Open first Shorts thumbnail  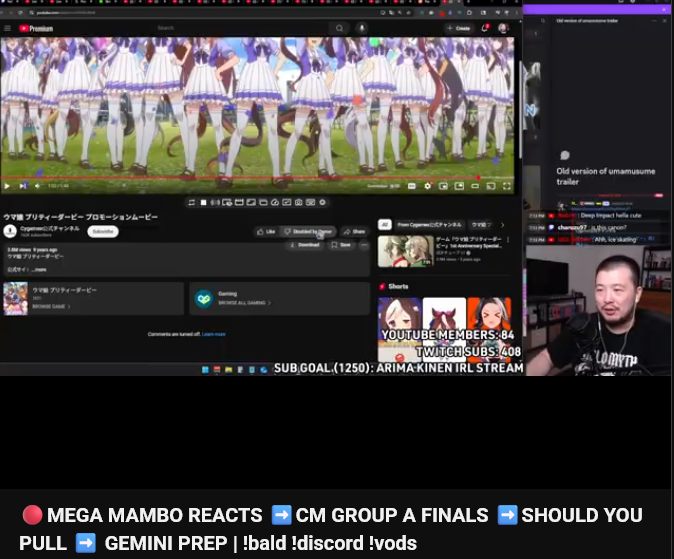click(x=399, y=329)
